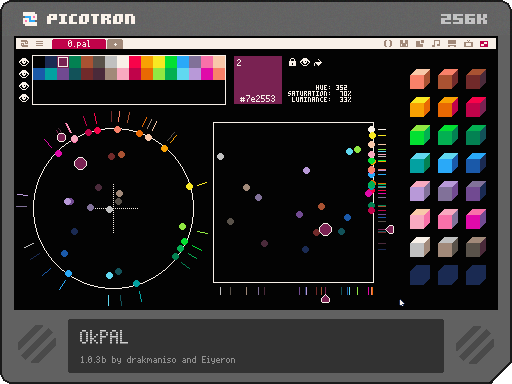Toggle the eye icon next to the padlock
512x384 pixels.
pyautogui.click(x=305, y=62)
